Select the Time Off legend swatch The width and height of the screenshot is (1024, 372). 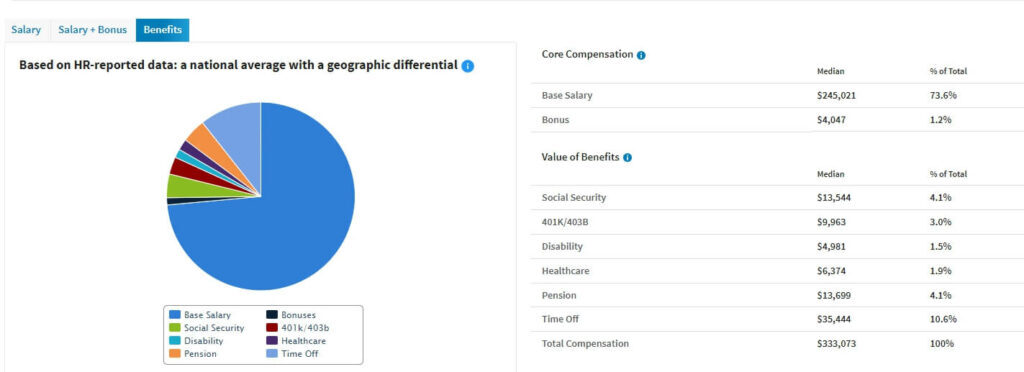pyautogui.click(x=272, y=354)
